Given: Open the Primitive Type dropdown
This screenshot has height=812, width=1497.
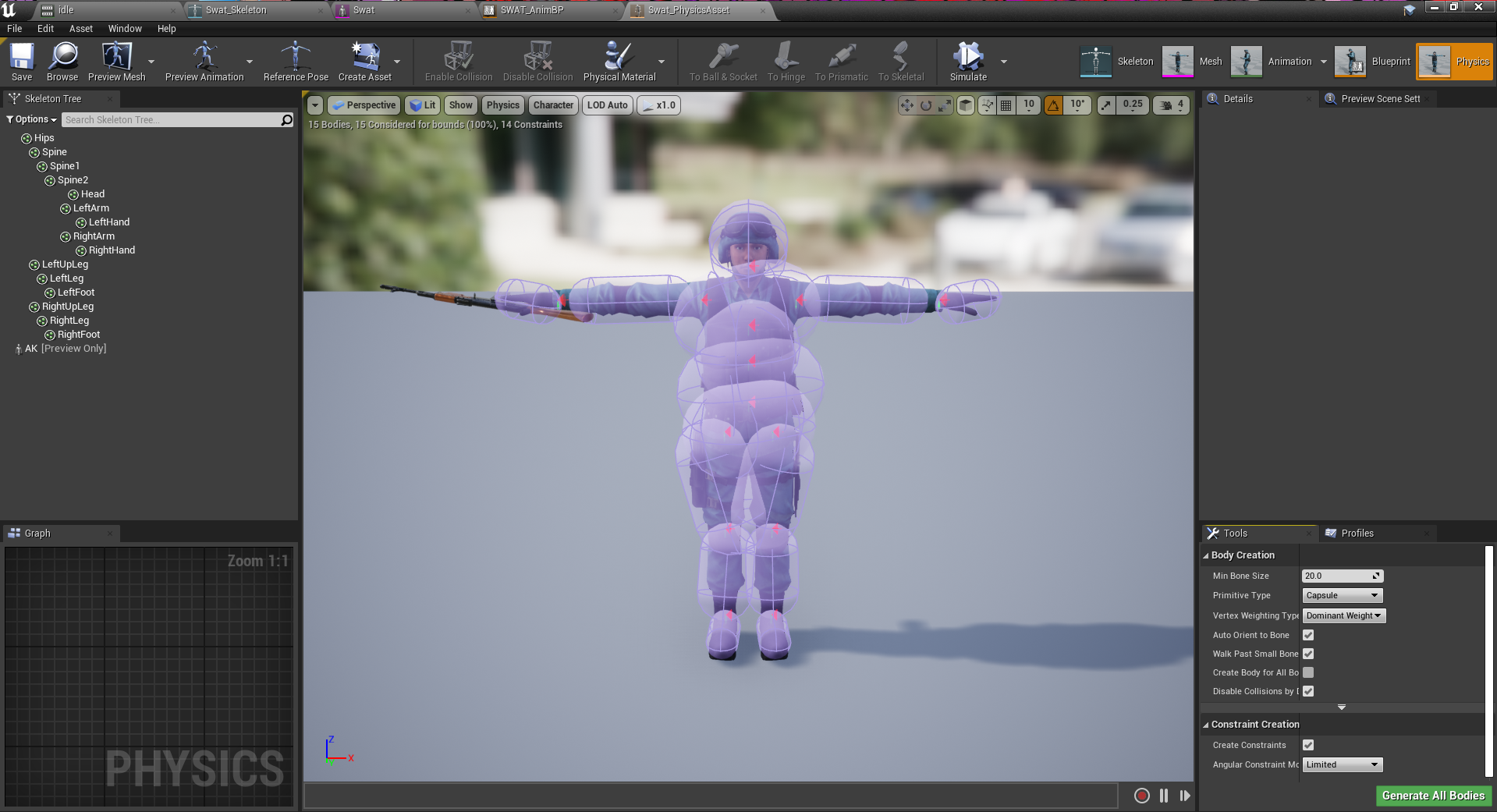Looking at the screenshot, I should (x=1341, y=595).
